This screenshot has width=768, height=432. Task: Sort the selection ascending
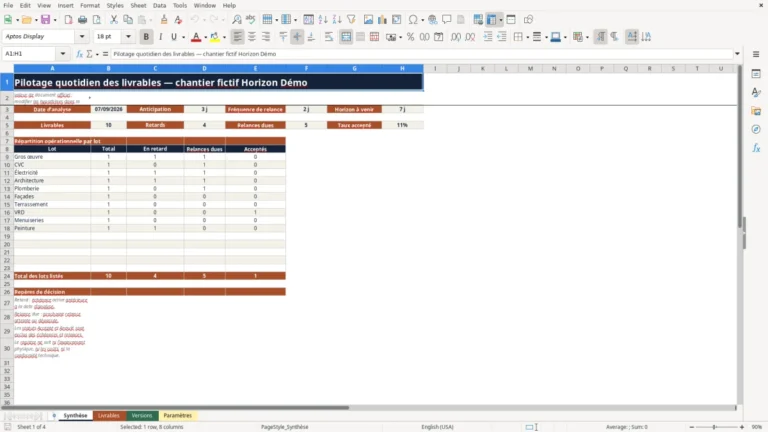coord(323,20)
